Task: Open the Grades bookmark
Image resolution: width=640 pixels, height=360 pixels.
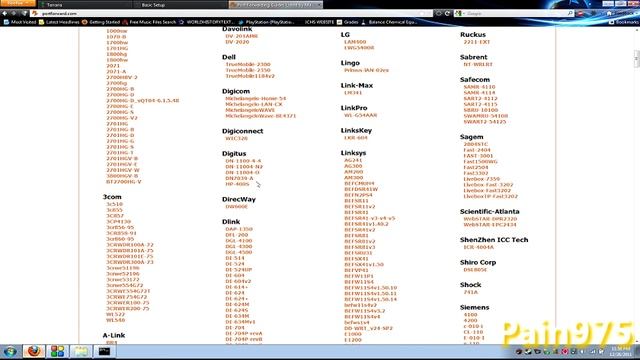Action: 347,22
